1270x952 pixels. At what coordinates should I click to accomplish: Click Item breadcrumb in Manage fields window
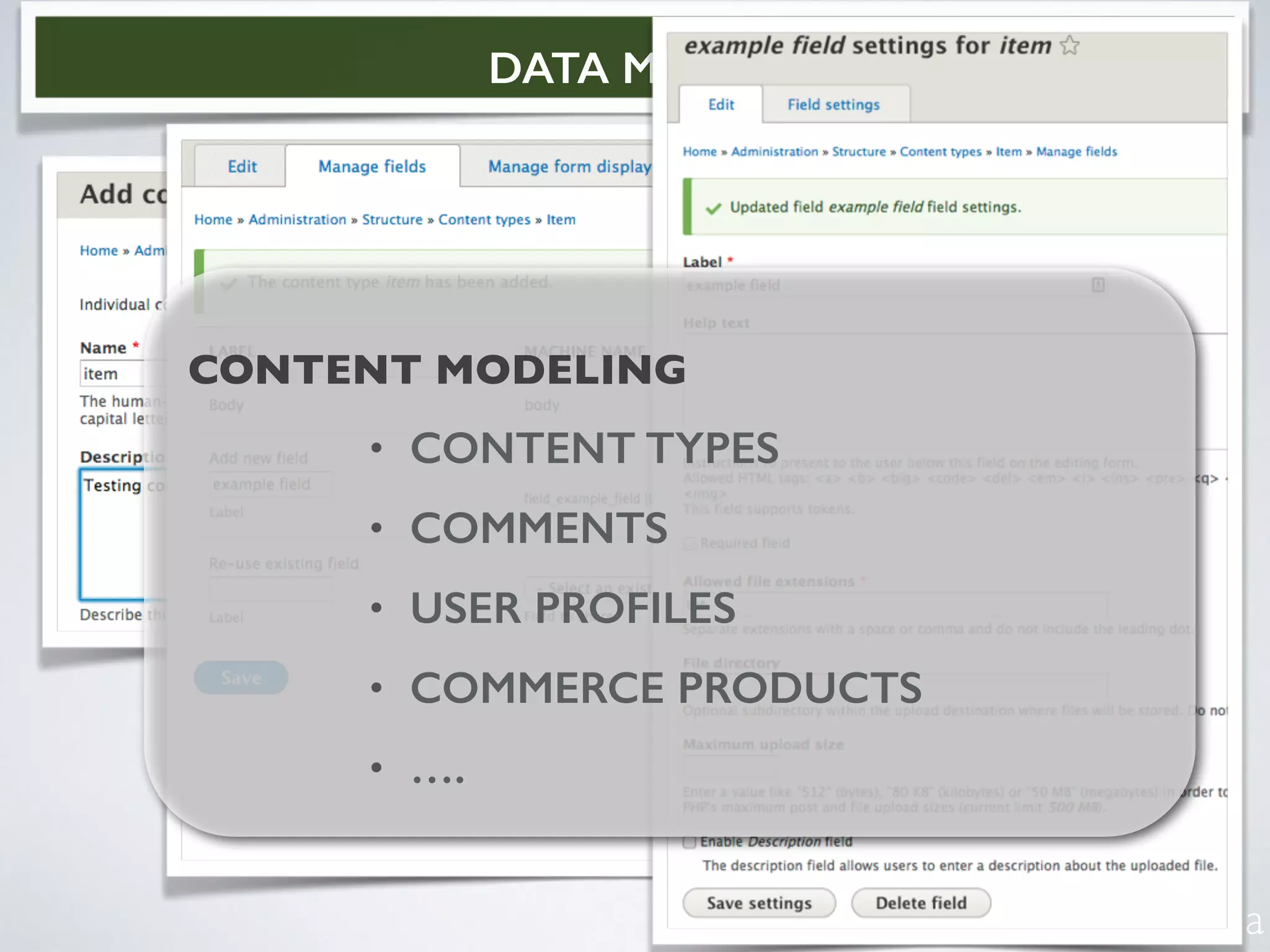[x=561, y=219]
